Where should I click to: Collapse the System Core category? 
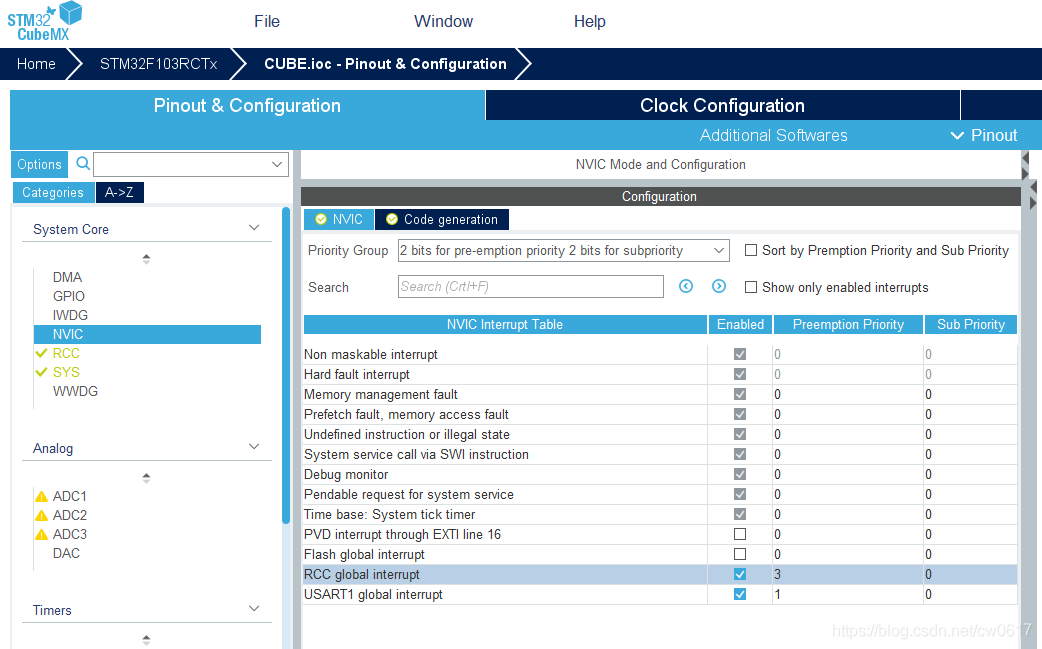pyautogui.click(x=254, y=228)
